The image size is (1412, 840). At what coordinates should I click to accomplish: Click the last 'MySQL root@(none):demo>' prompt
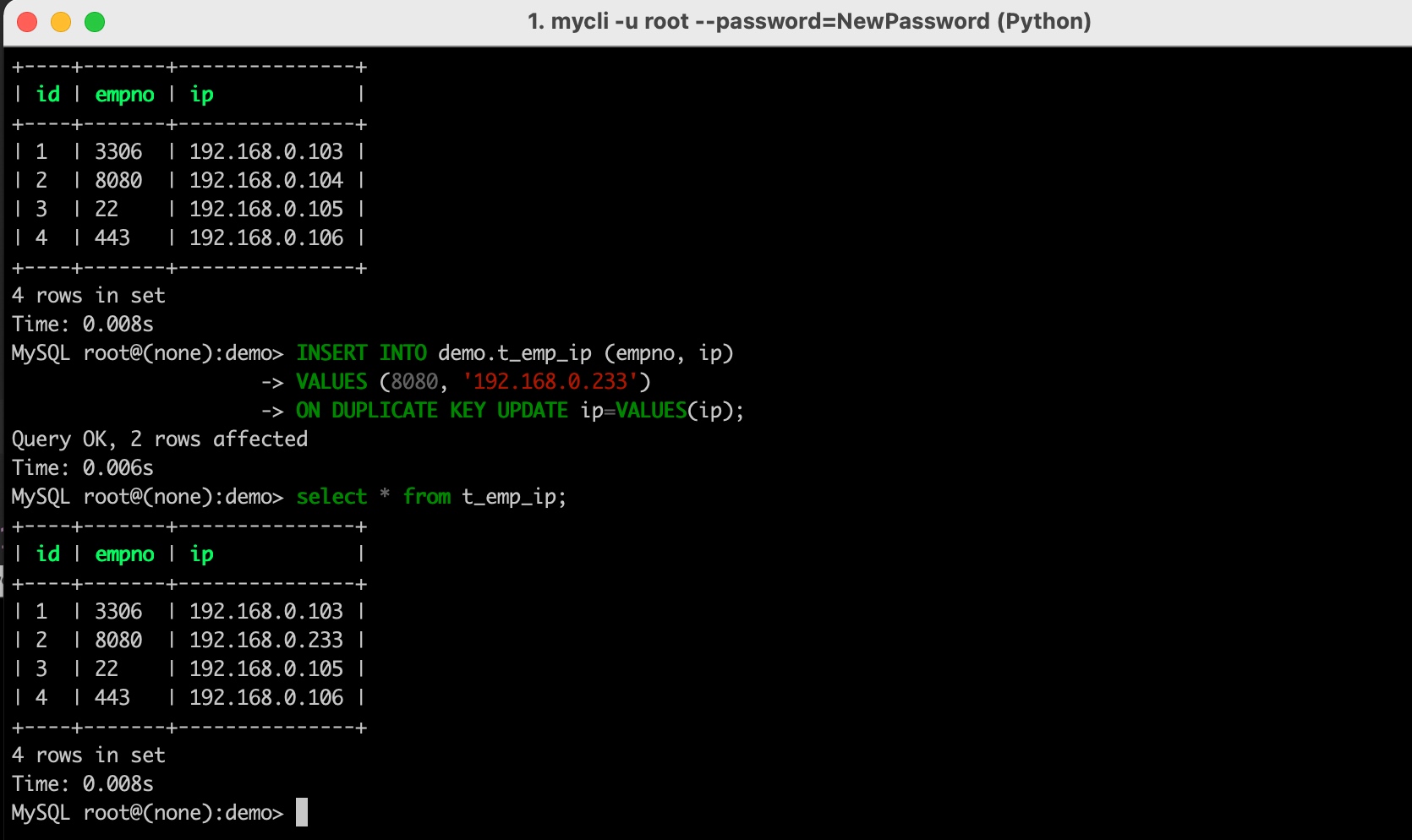pos(147,813)
